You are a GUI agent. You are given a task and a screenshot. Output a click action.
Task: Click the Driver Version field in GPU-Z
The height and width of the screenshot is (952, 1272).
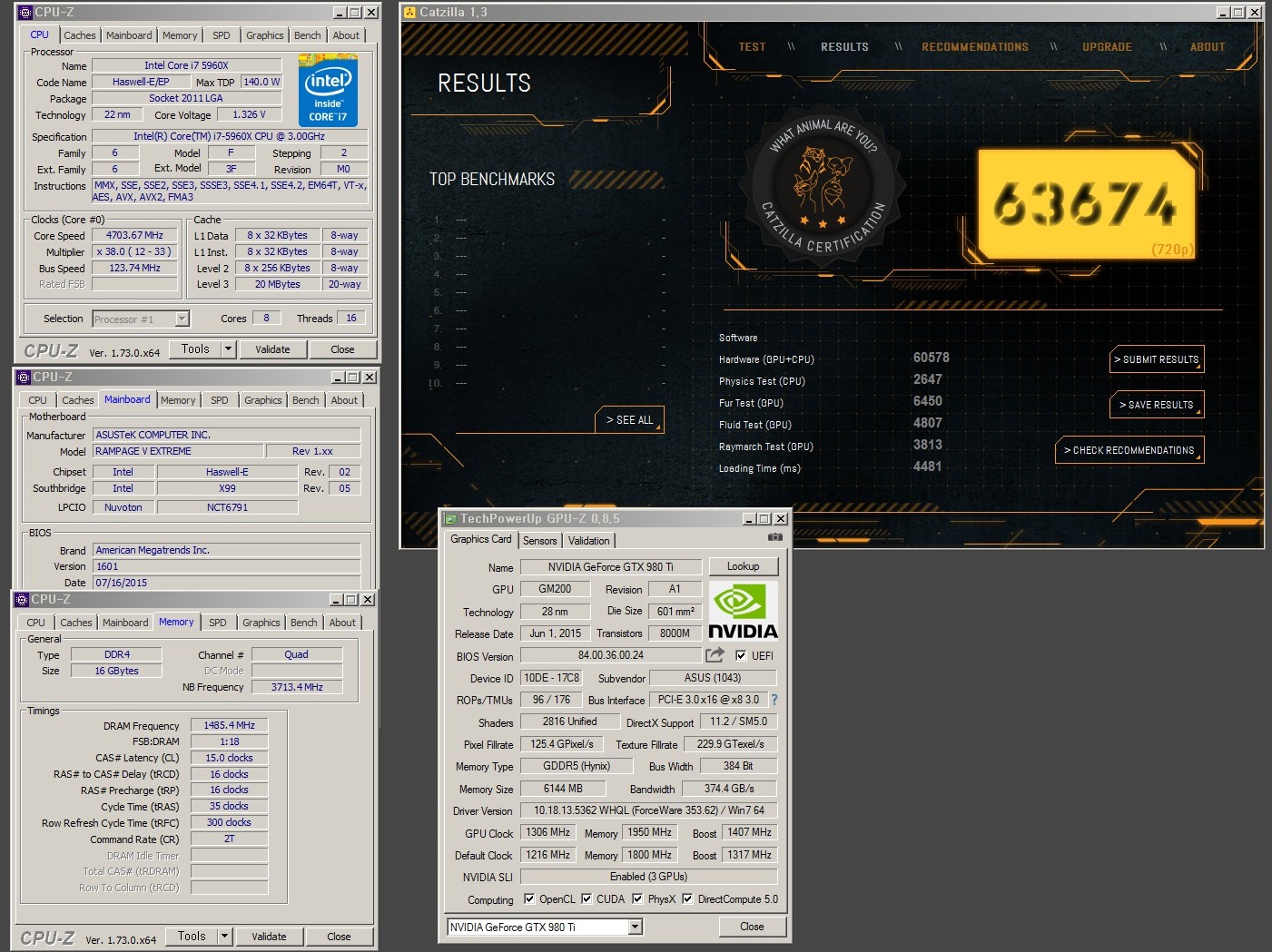tap(648, 810)
